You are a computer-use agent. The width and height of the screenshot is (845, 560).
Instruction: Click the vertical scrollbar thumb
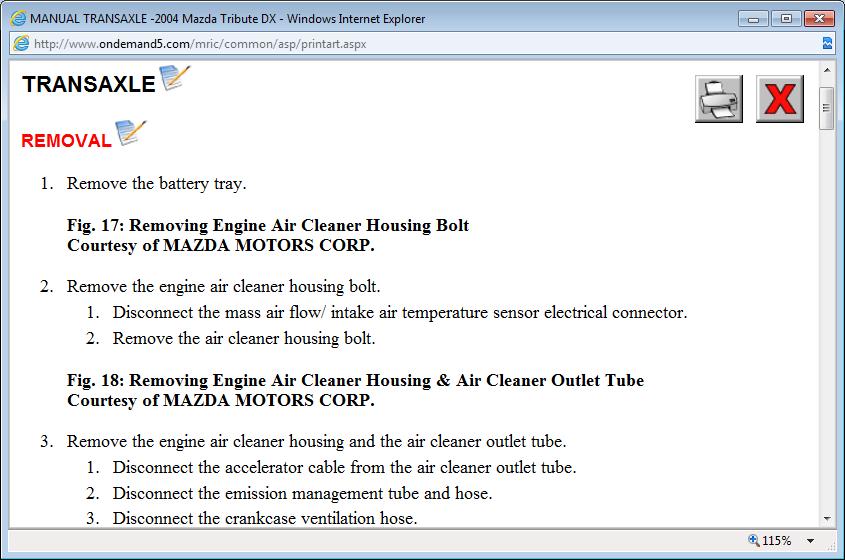coord(827,108)
